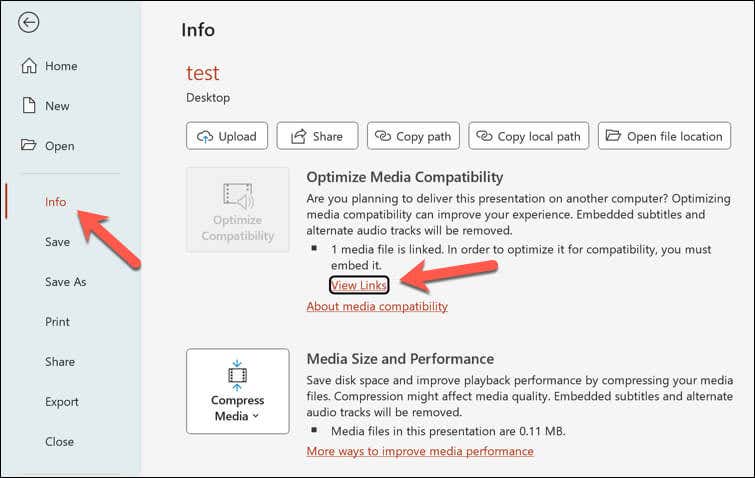Click the back arrow circle icon

point(28,22)
